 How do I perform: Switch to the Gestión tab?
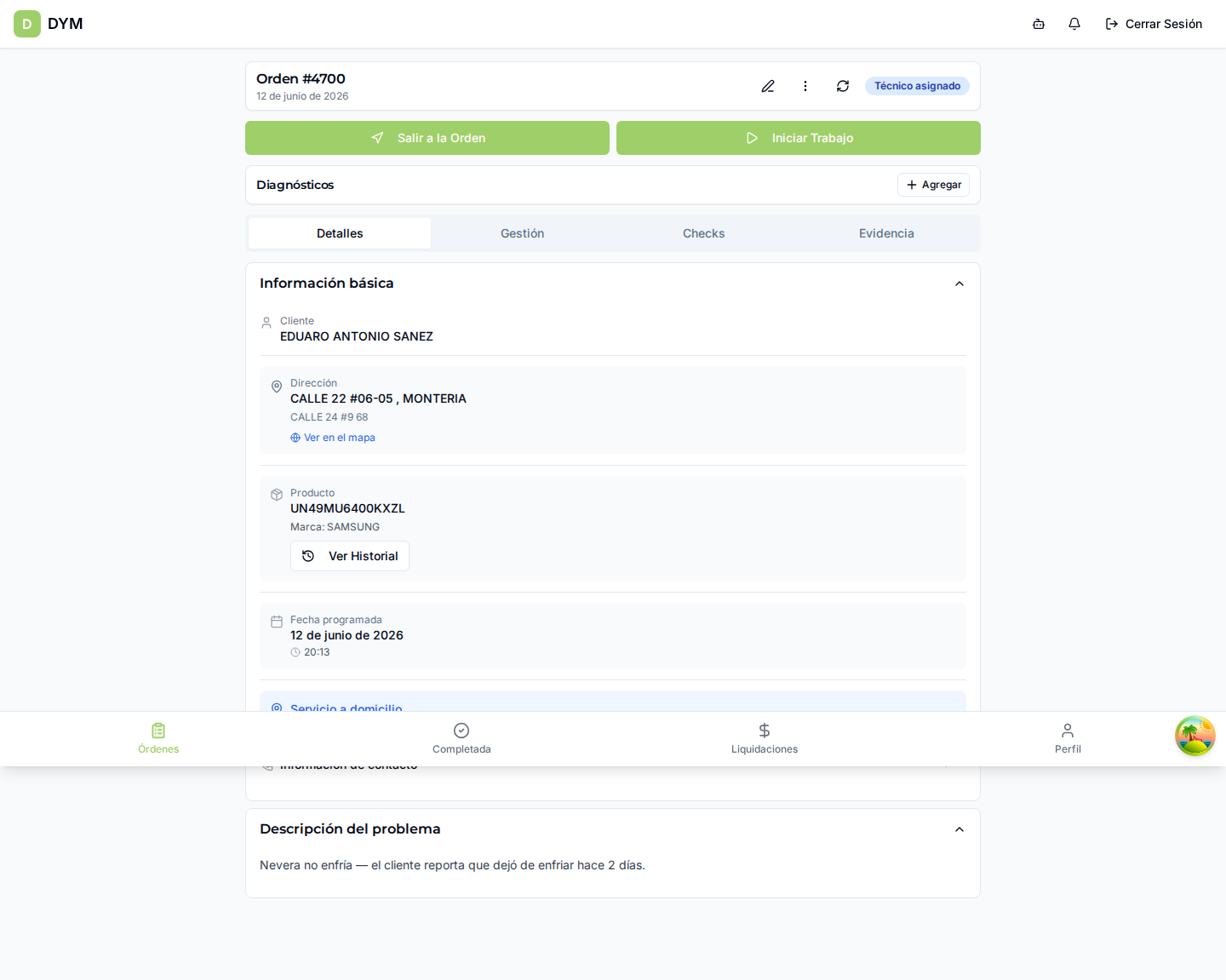522,233
